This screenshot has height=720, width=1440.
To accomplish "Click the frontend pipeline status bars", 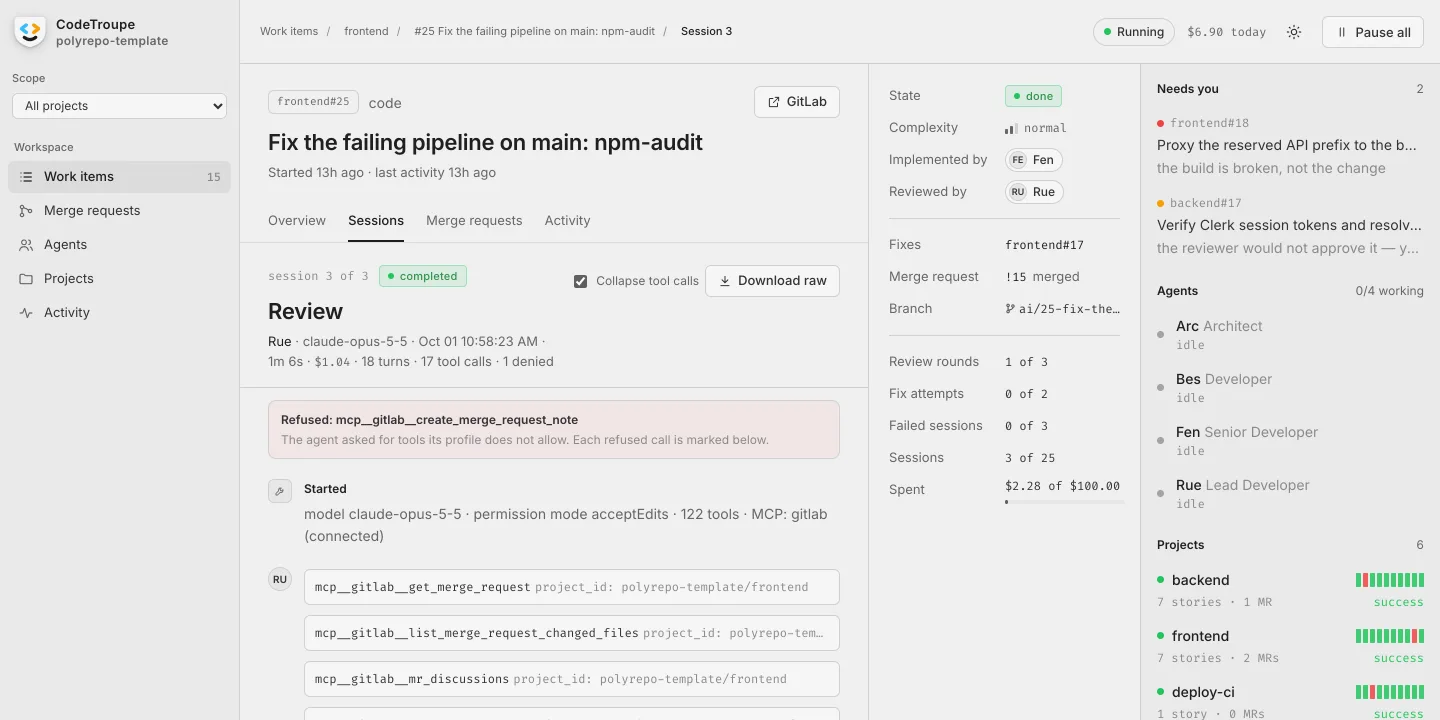I will point(1390,636).
